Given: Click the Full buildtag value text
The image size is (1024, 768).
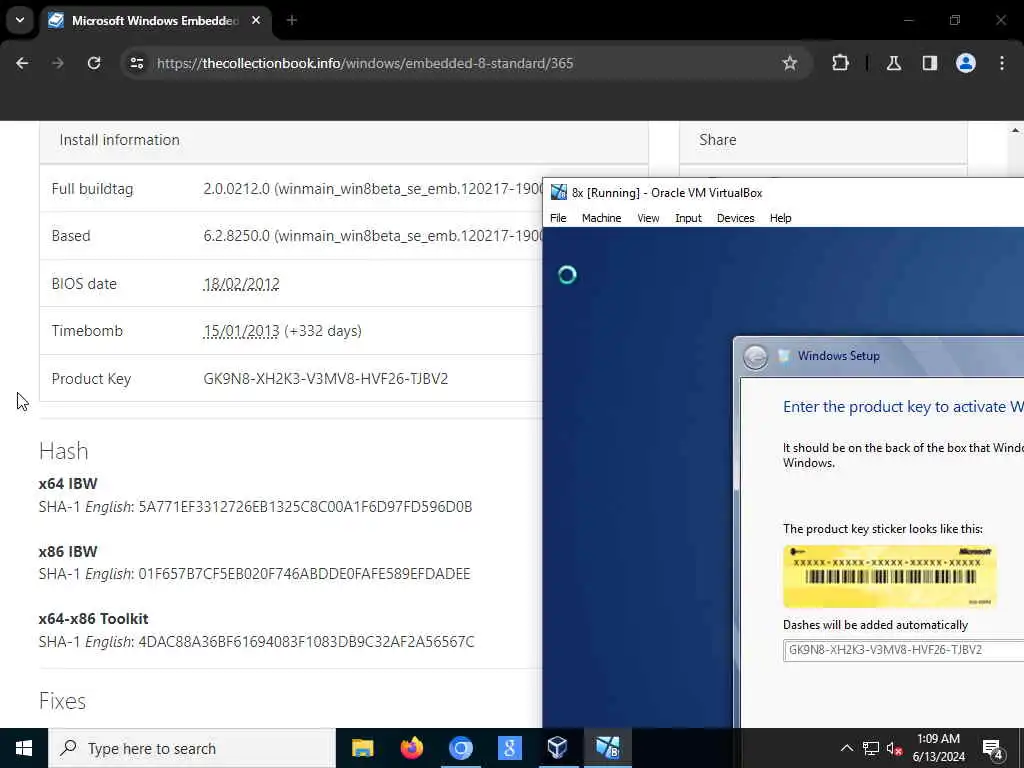Looking at the screenshot, I should [373, 189].
